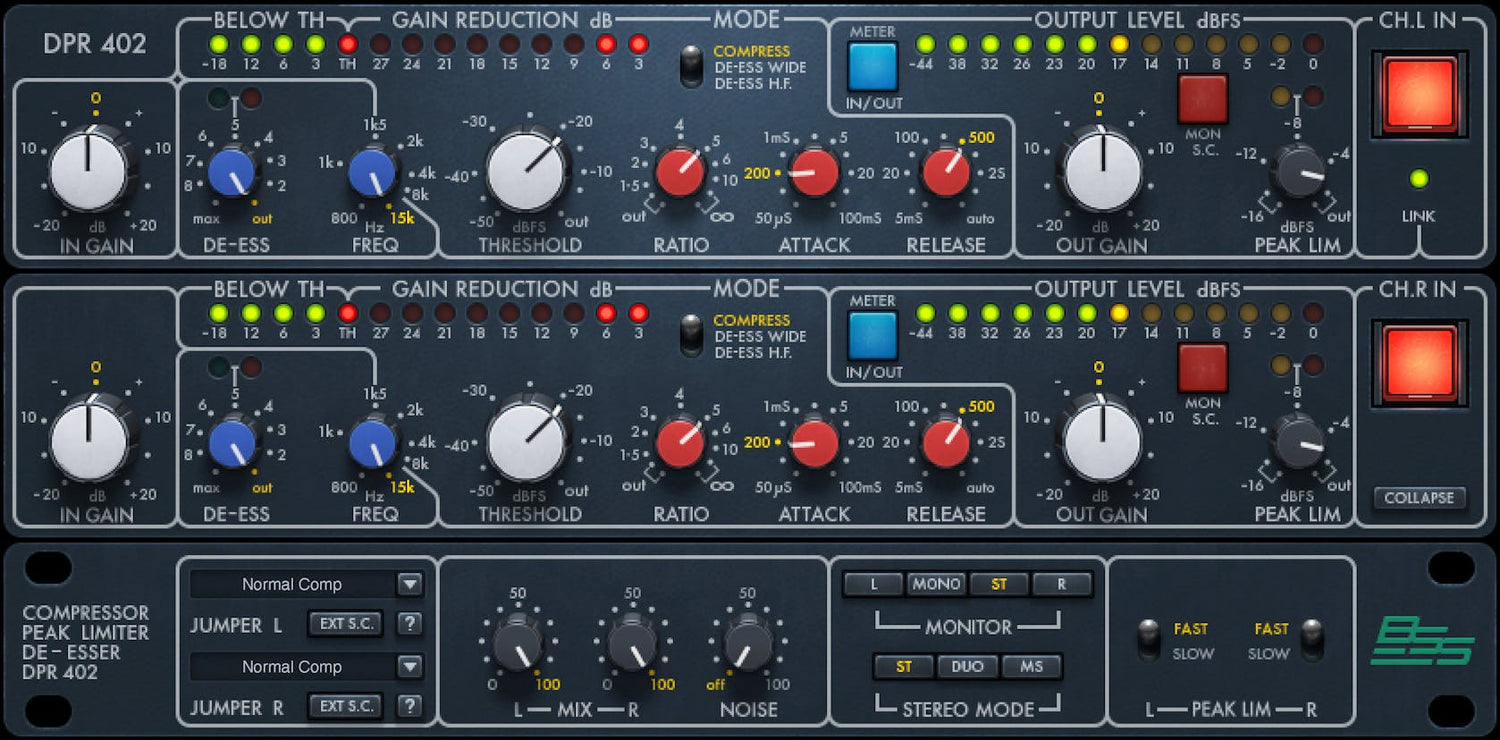The width and height of the screenshot is (1500, 740).
Task: Click the blue METER IN/OUT button, top channel
Action: pos(873,67)
